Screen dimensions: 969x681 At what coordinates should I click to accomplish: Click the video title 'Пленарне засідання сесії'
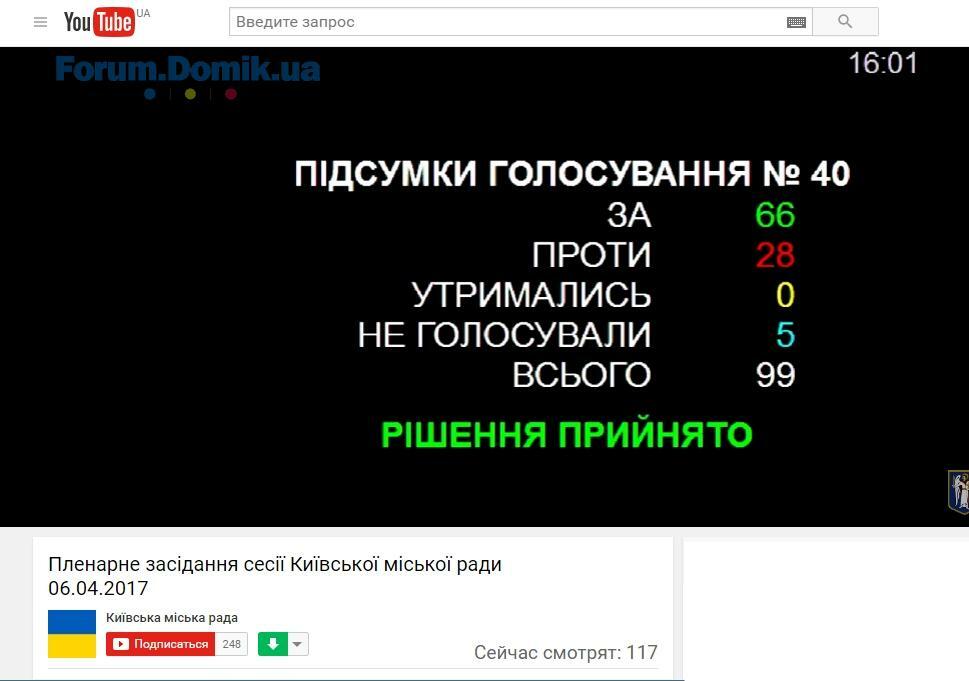click(x=274, y=576)
